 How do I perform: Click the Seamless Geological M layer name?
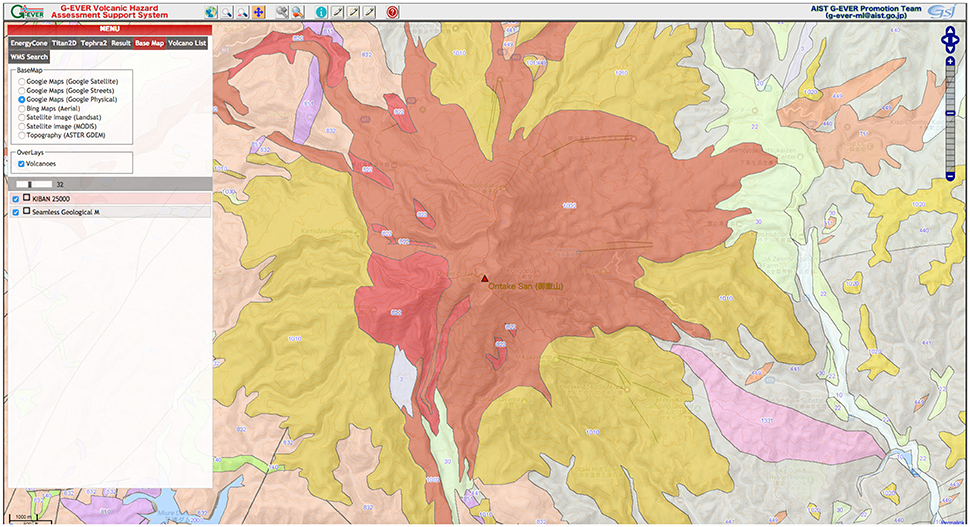pyautogui.click(x=66, y=212)
